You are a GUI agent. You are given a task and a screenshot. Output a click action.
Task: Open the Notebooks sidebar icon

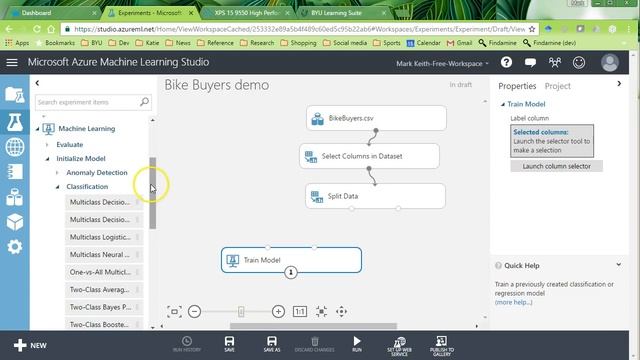coord(15,172)
